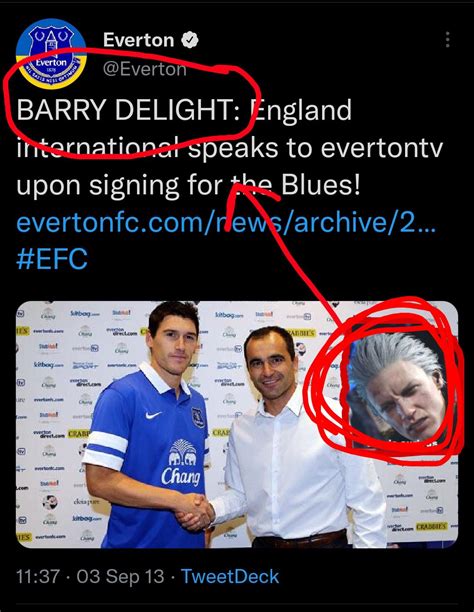Click the Chang sponsor logo on shirt
Screen dimensions: 474x612
point(181,463)
